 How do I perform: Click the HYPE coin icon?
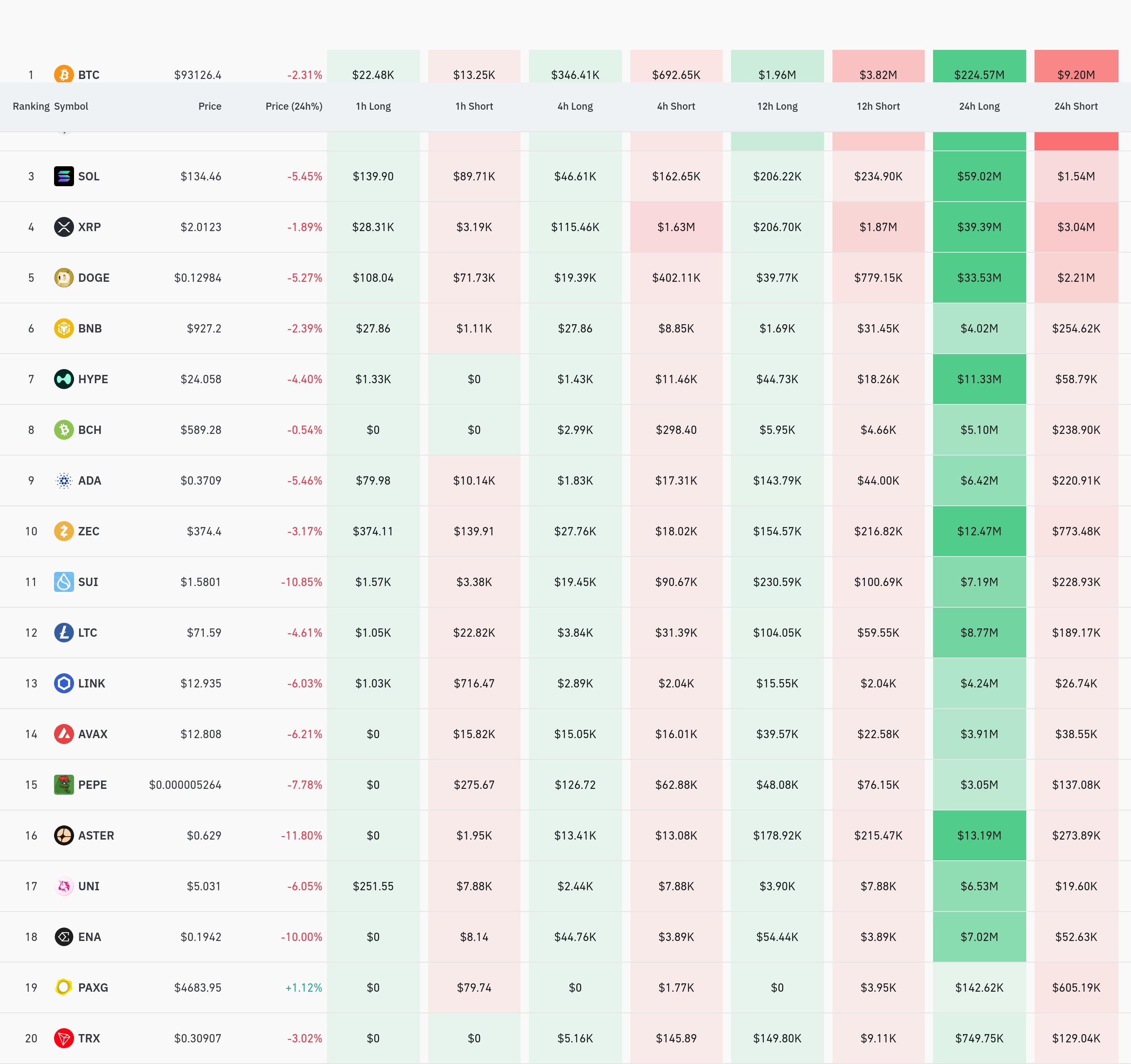(64, 379)
